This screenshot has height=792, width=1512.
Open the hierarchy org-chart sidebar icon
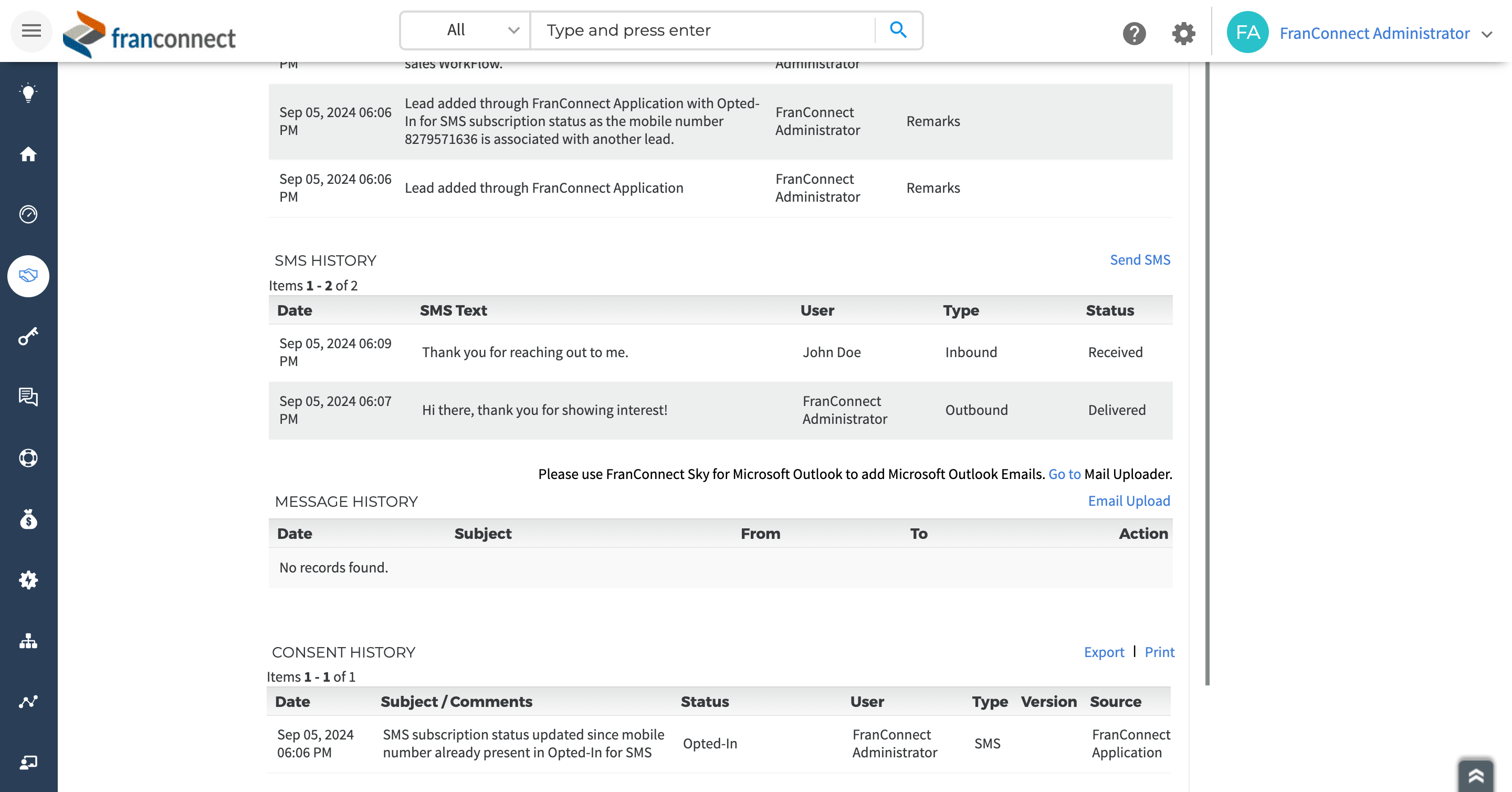(x=28, y=641)
